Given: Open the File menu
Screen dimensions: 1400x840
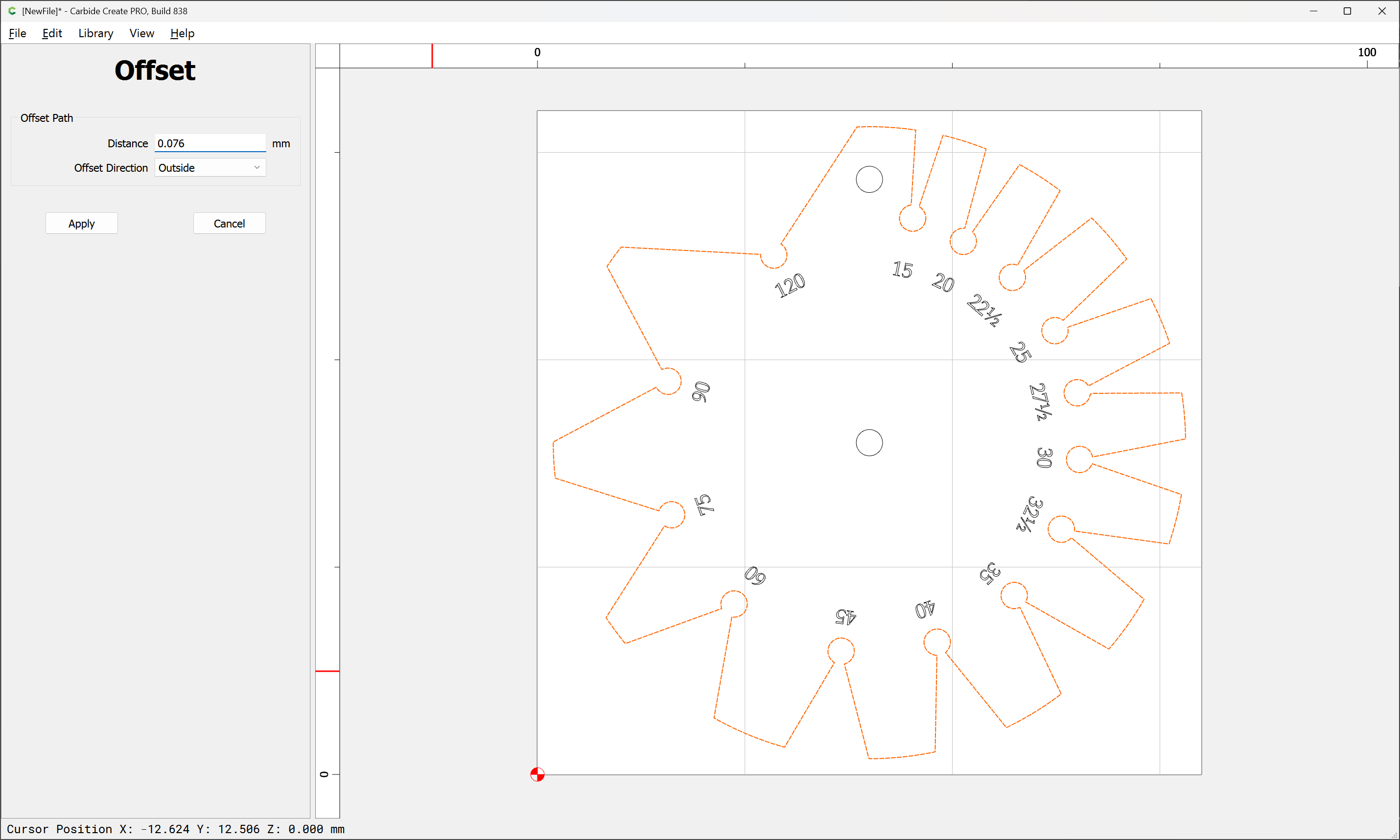Looking at the screenshot, I should (17, 33).
